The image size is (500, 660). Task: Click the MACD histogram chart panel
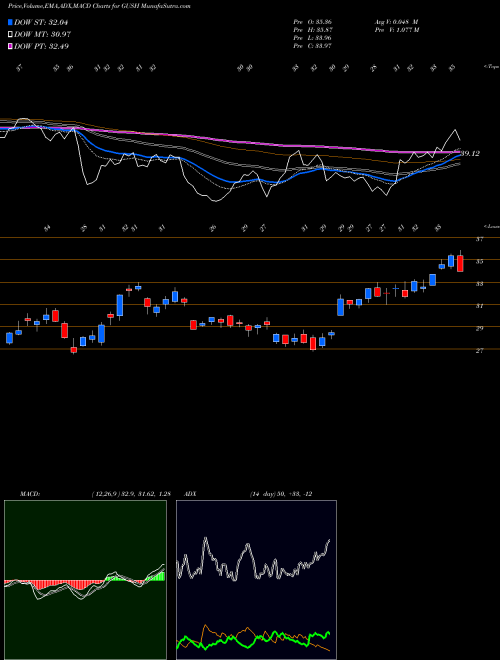[85, 580]
